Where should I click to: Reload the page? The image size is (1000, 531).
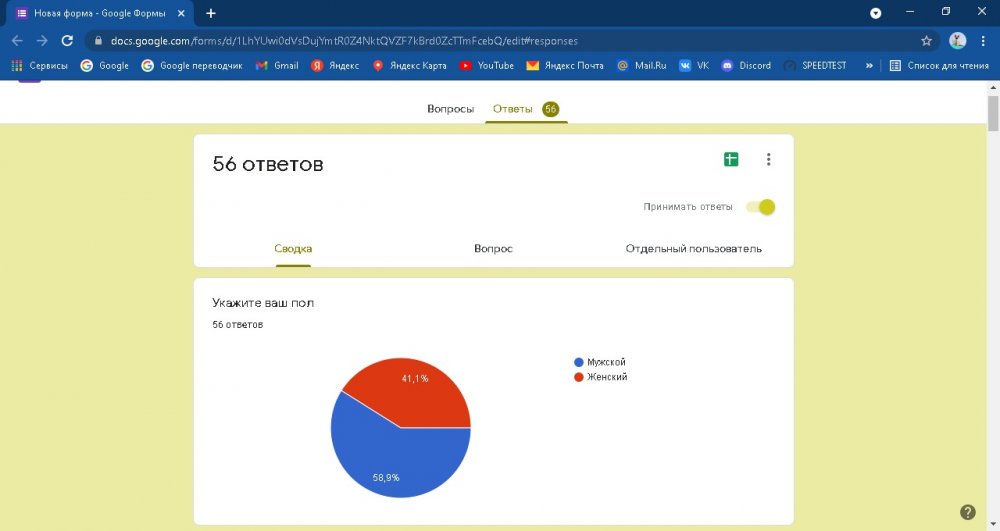pos(67,41)
